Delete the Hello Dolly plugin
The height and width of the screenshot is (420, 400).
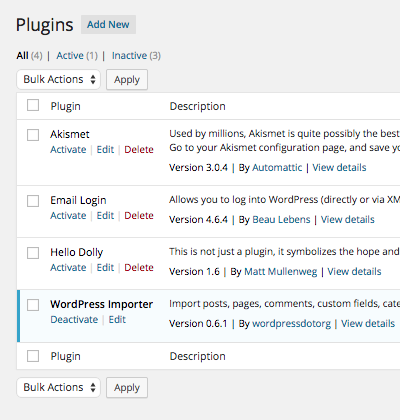139,268
